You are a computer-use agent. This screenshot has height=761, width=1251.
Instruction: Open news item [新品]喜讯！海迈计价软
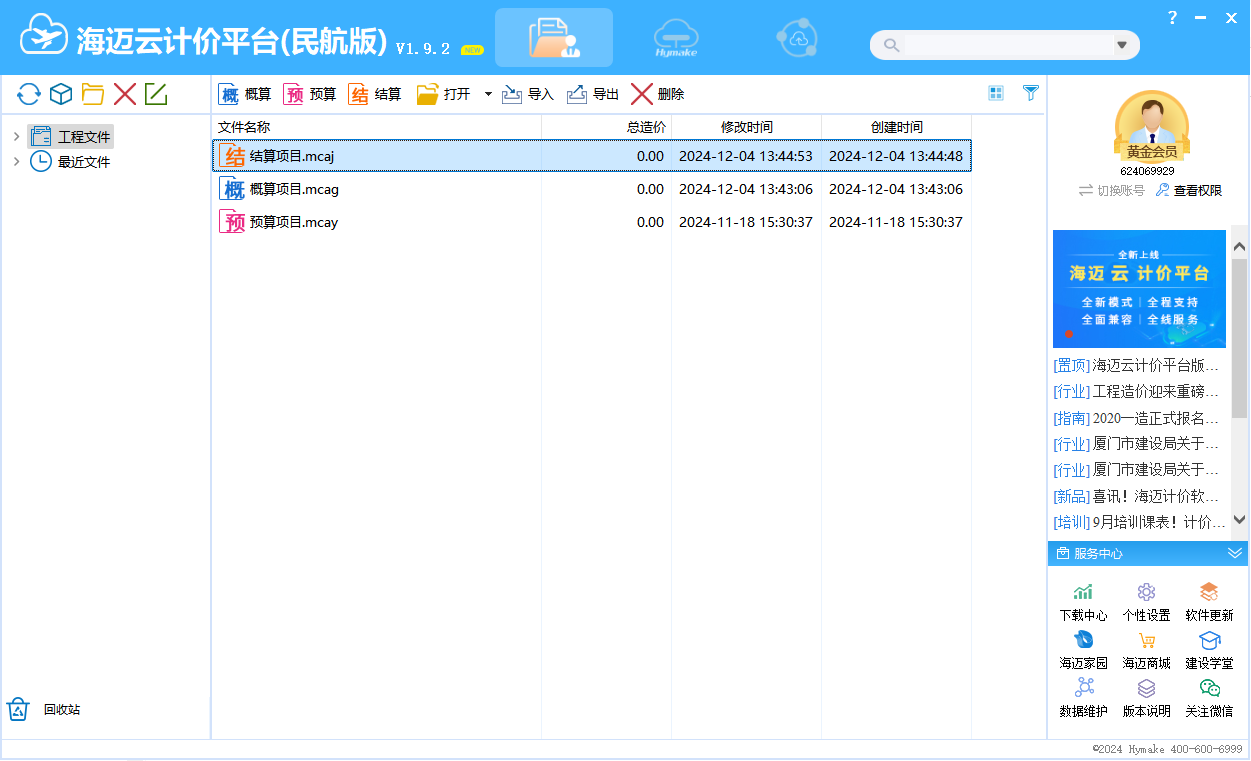click(1136, 496)
